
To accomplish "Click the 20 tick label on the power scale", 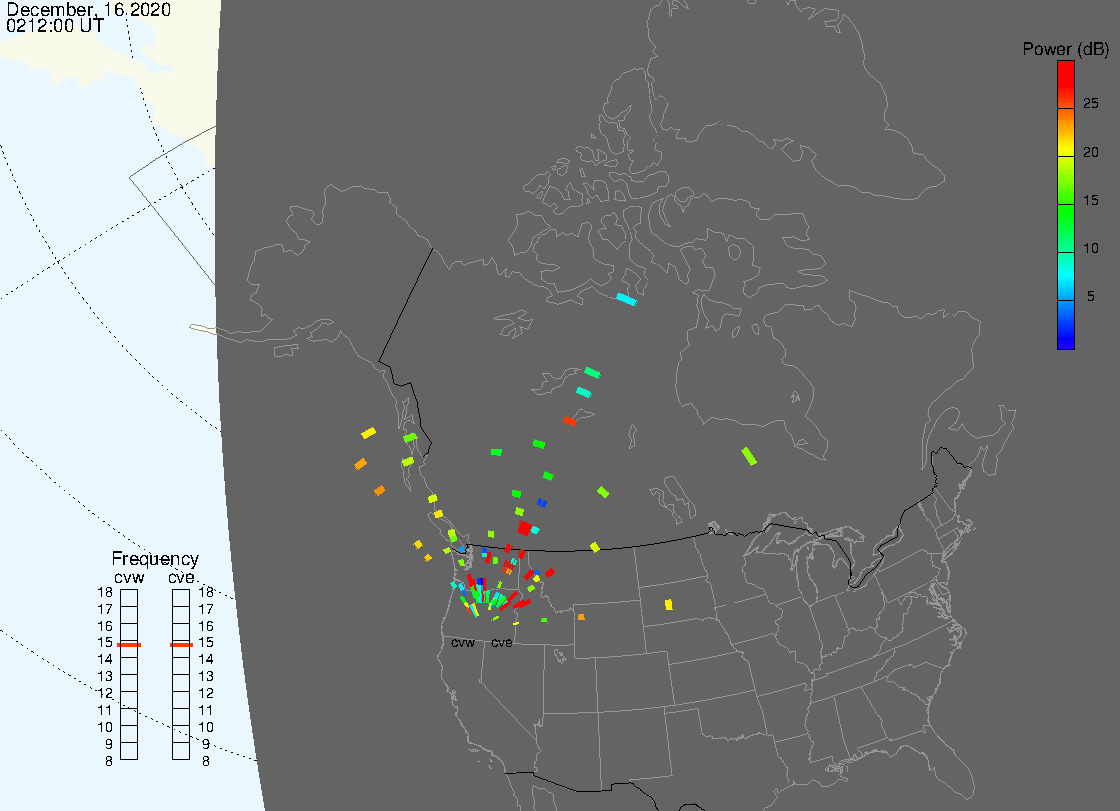I will click(1091, 152).
